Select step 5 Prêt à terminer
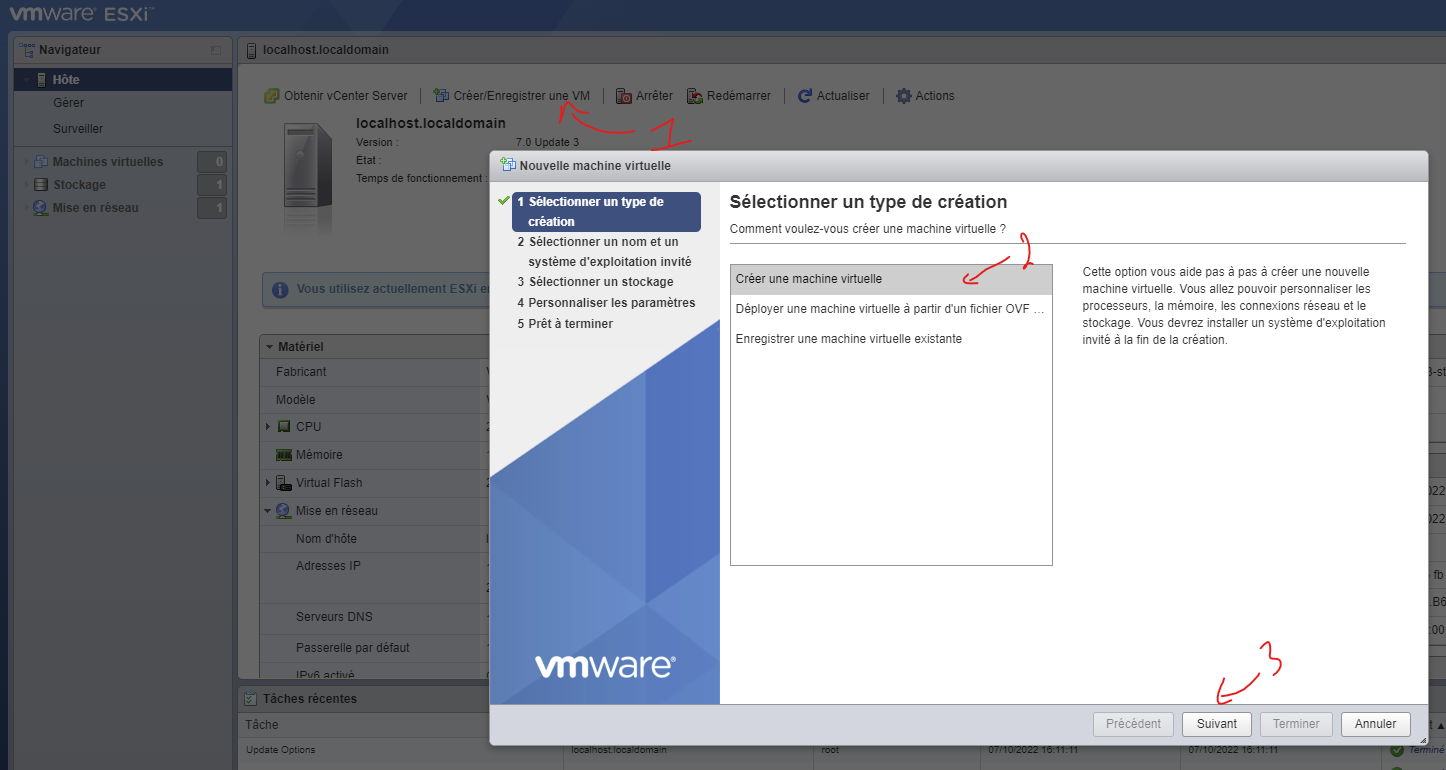The width and height of the screenshot is (1446, 770). 565,324
